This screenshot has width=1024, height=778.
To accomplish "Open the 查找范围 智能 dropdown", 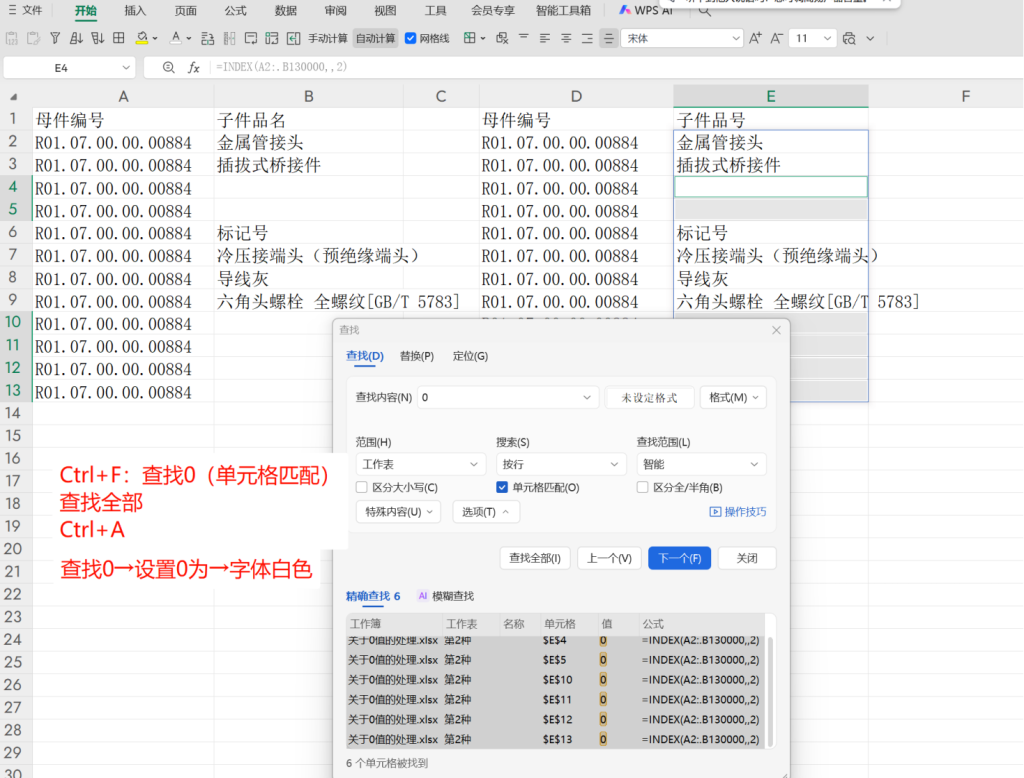I will (701, 464).
